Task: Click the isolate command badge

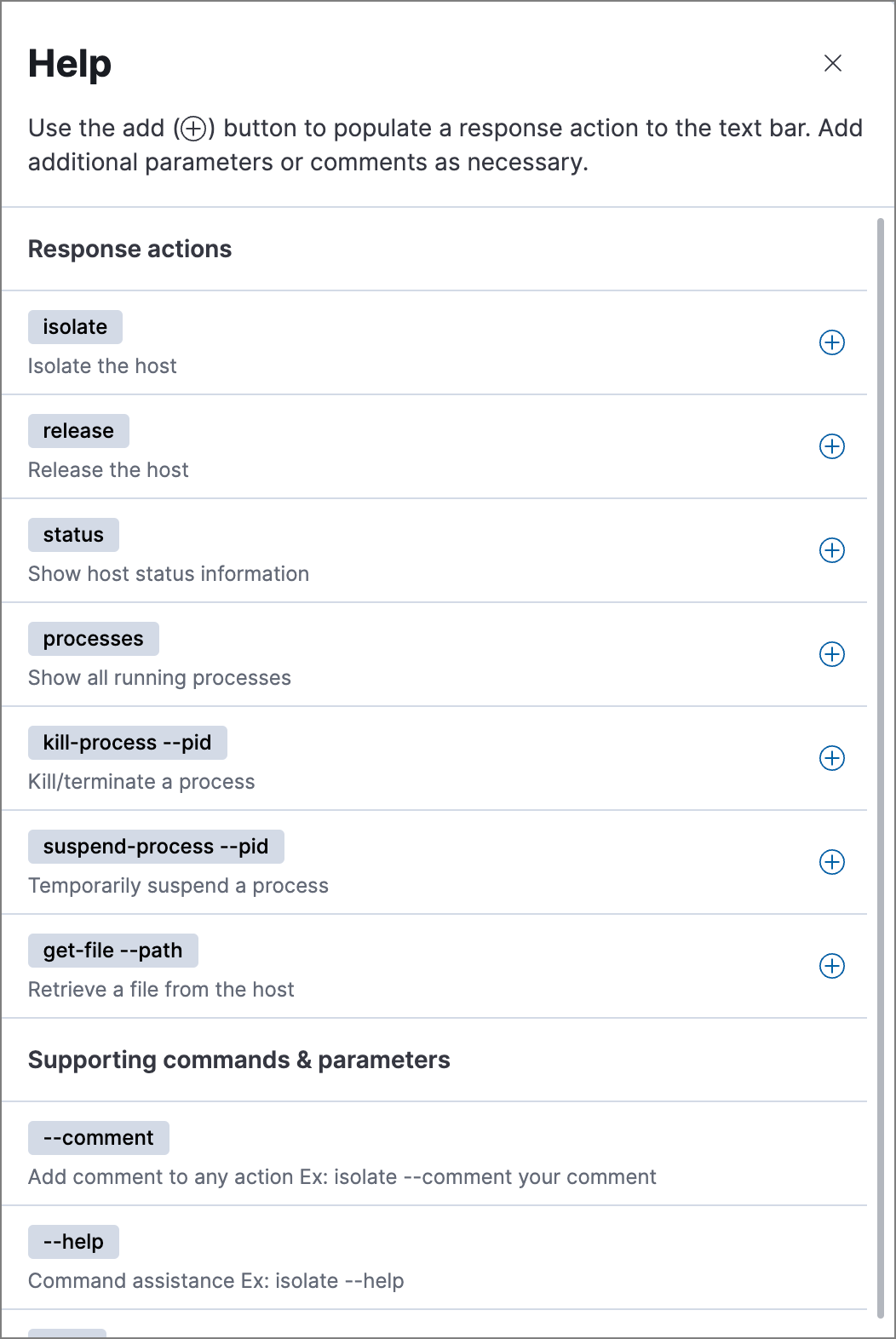Action: click(75, 327)
